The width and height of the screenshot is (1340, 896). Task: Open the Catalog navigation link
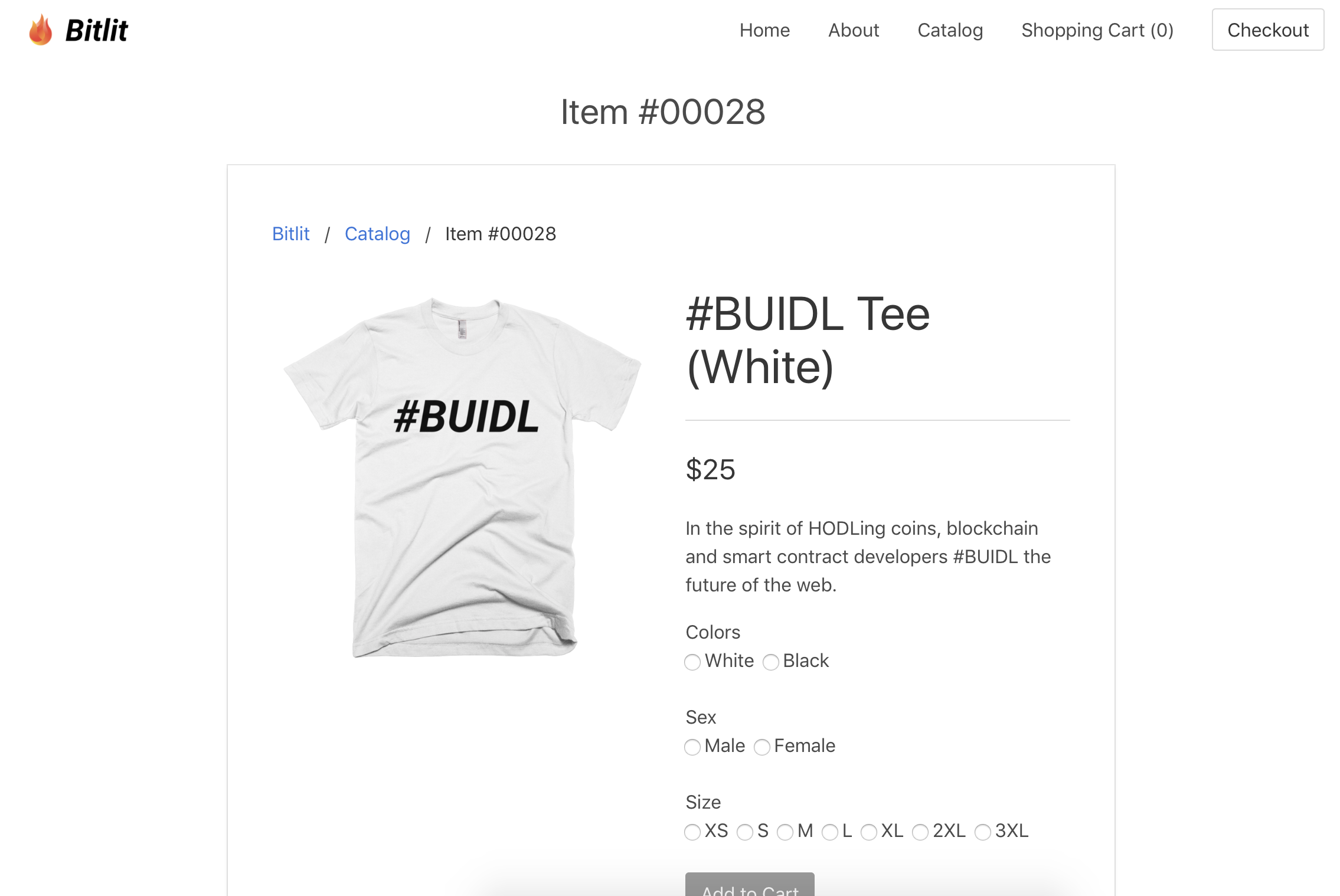click(x=950, y=30)
